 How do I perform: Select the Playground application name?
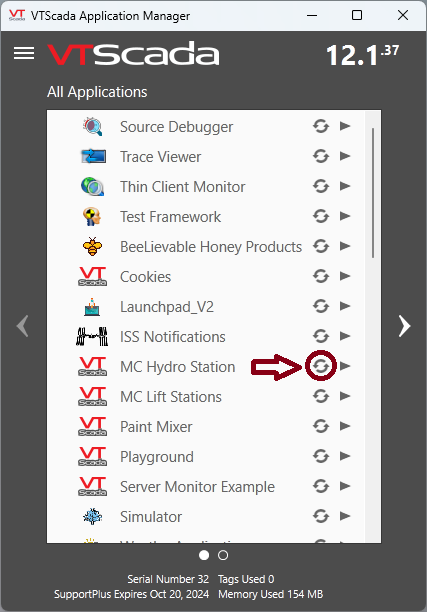pyautogui.click(x=157, y=457)
